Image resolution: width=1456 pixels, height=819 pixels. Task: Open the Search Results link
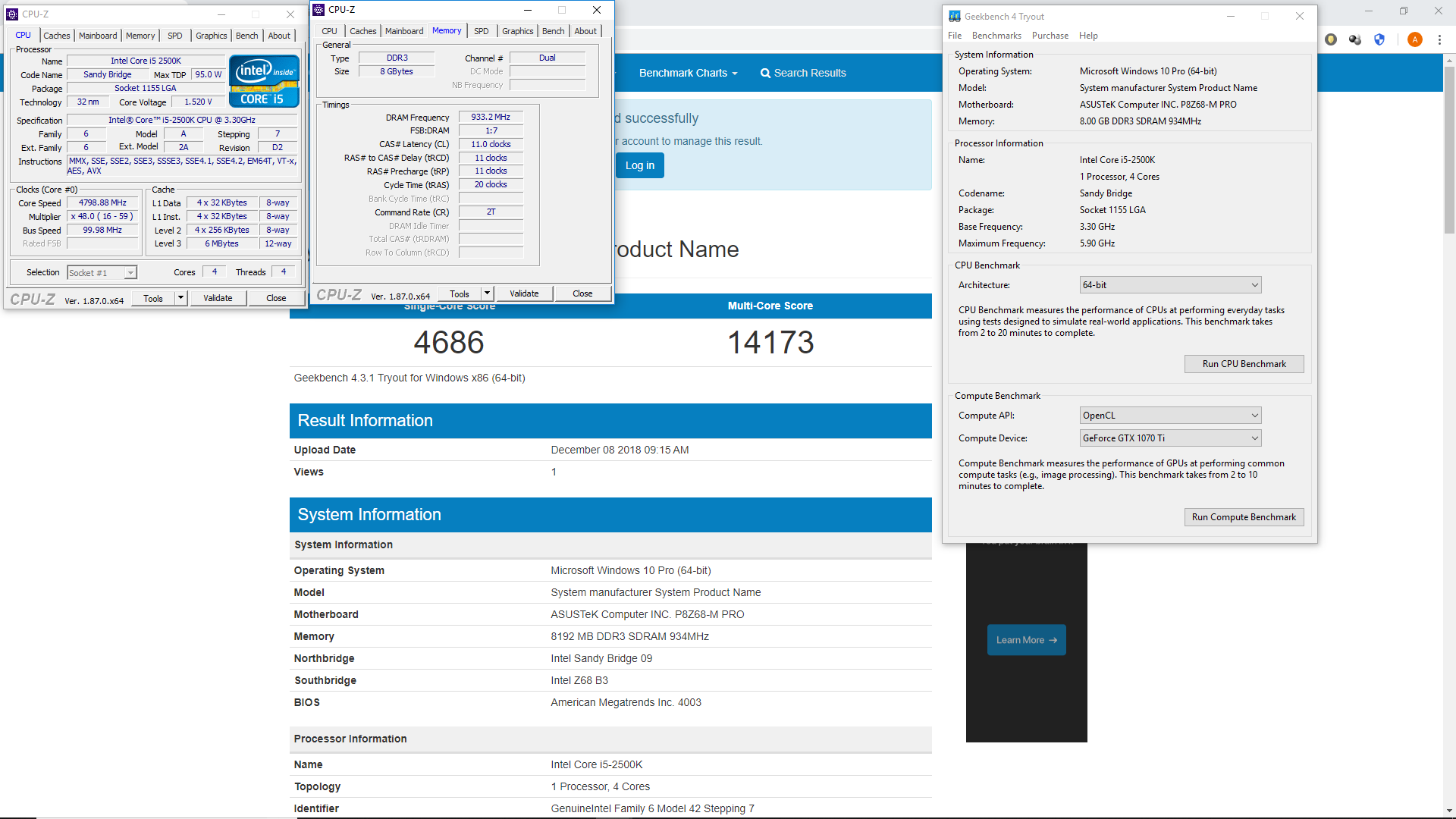pos(803,74)
